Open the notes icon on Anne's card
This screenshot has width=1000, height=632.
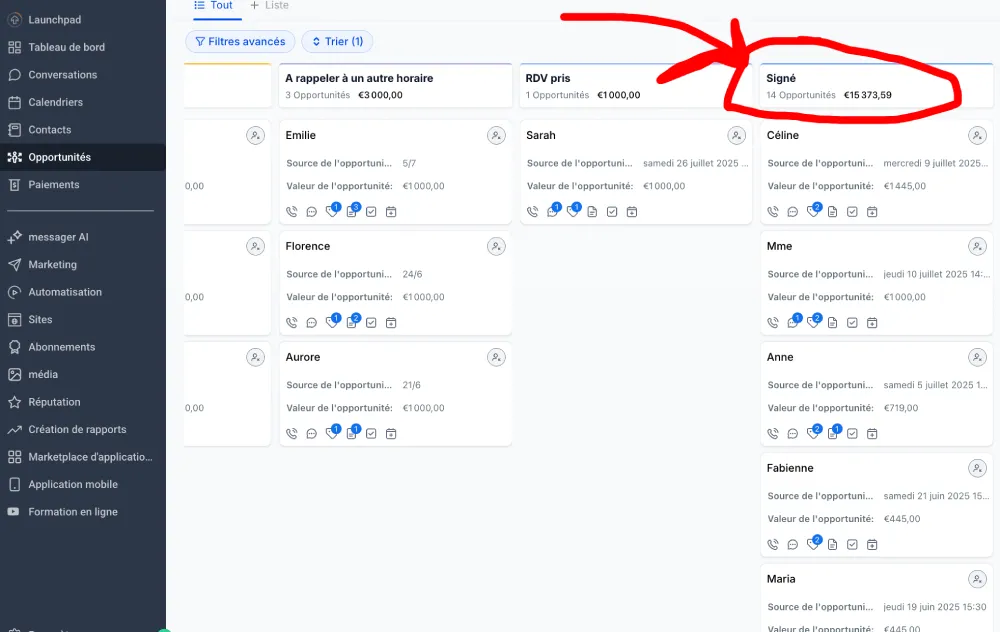(x=832, y=434)
